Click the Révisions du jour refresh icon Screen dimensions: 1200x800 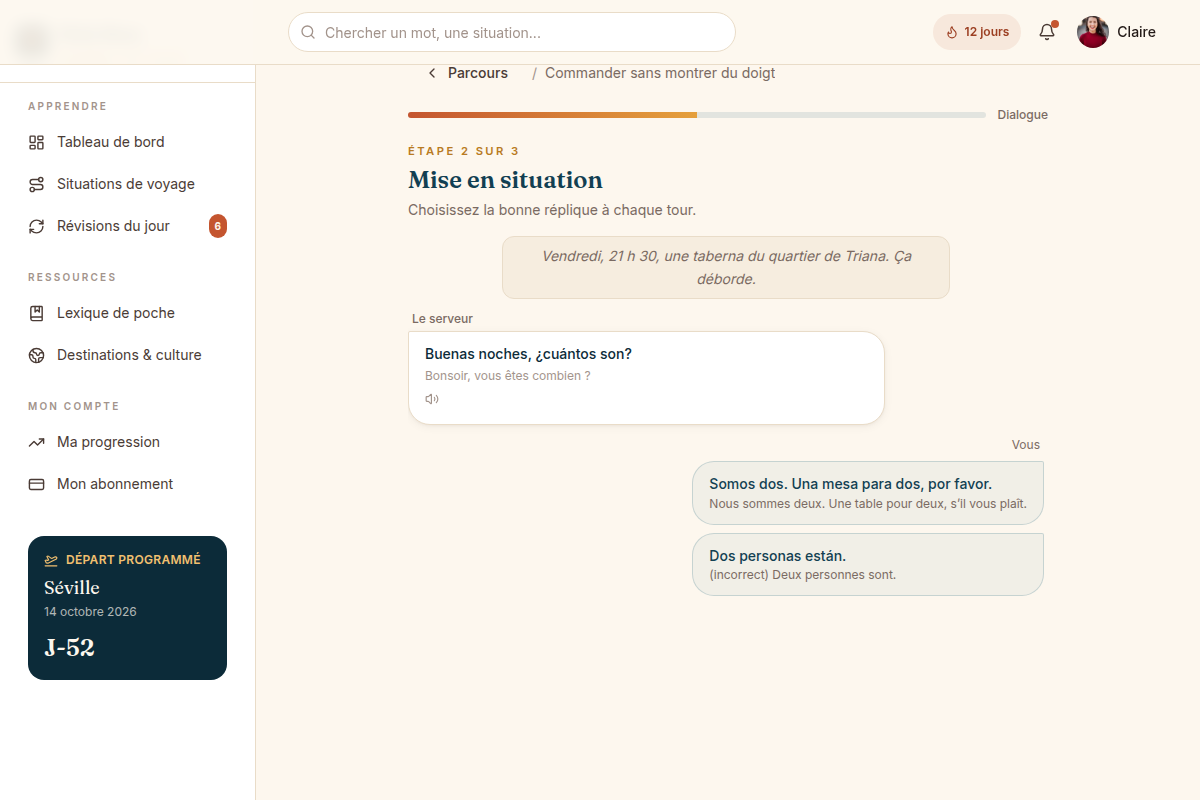(36, 226)
